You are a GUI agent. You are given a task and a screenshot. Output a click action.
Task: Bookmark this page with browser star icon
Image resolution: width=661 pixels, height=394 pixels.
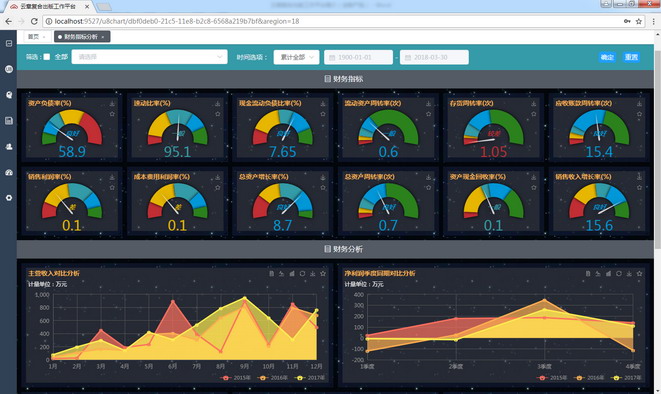click(639, 21)
